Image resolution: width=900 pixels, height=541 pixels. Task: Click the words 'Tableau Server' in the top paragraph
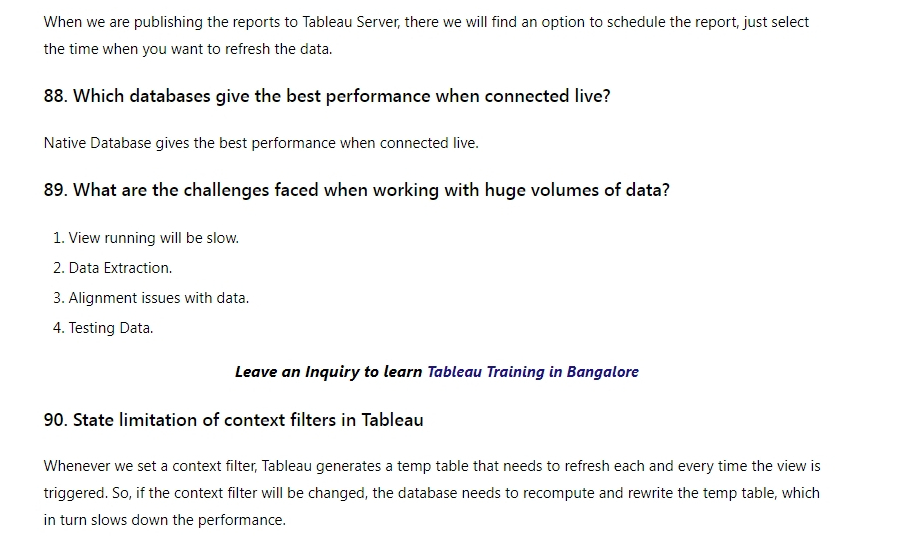click(350, 22)
